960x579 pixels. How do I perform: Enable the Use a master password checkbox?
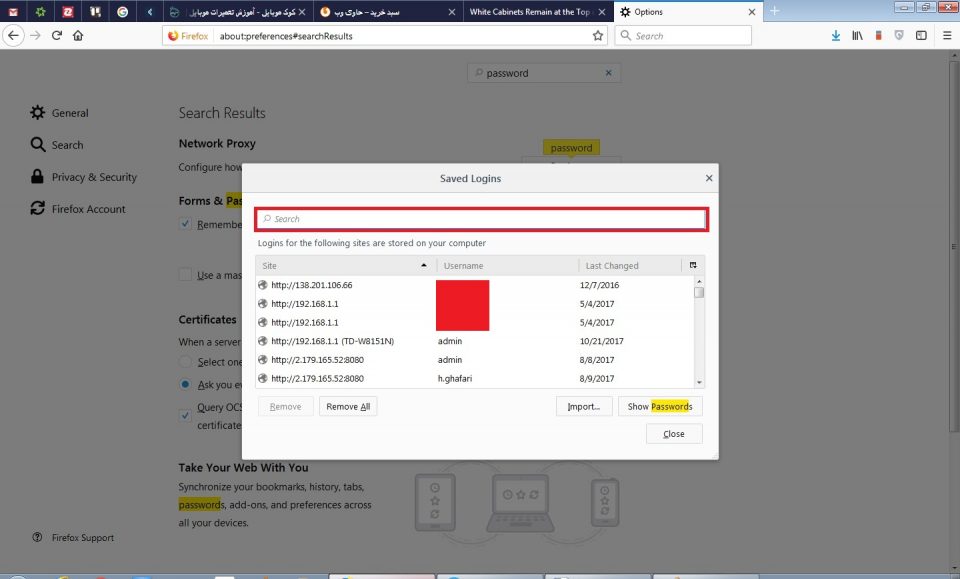pos(185,275)
